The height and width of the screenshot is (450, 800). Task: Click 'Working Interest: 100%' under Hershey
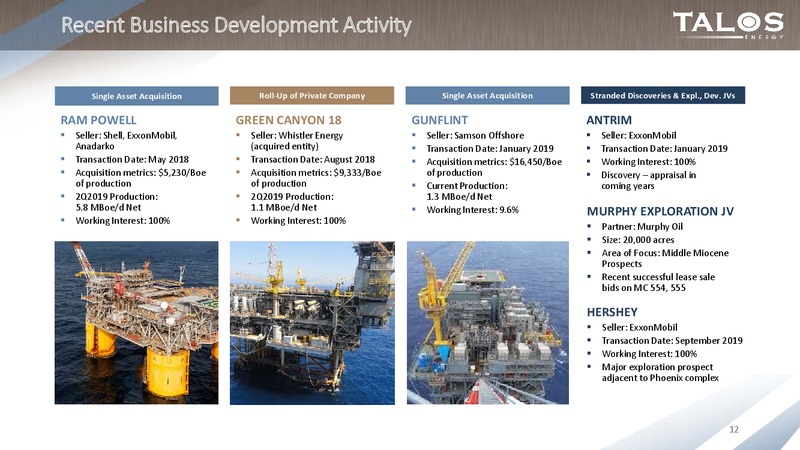tap(649, 354)
